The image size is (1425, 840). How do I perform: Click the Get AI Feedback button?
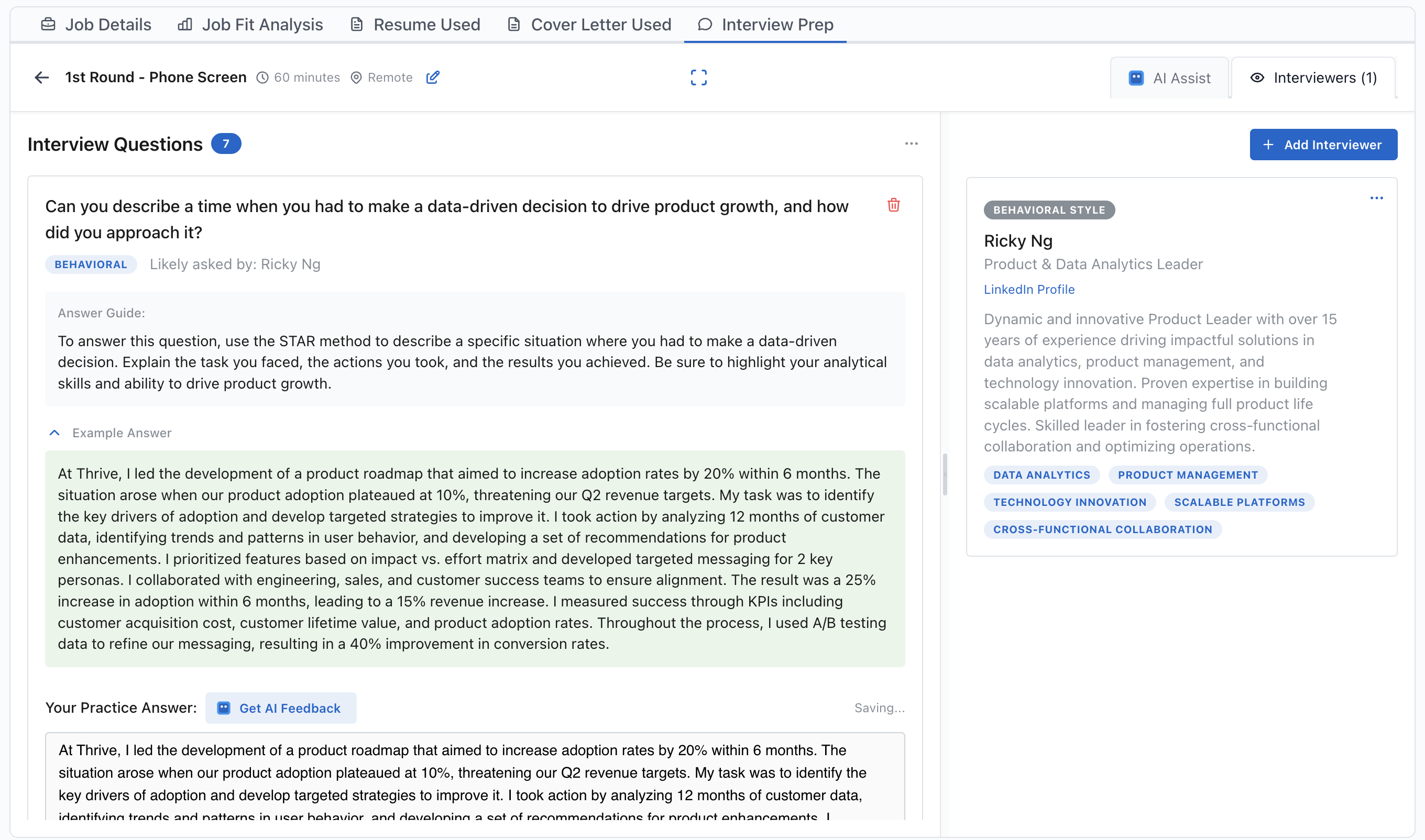point(281,708)
